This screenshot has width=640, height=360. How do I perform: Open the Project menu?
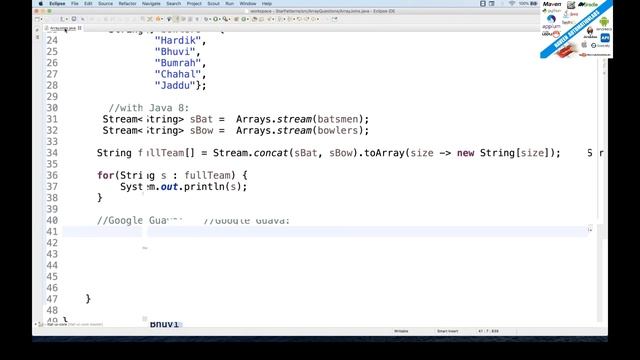coord(194,3)
